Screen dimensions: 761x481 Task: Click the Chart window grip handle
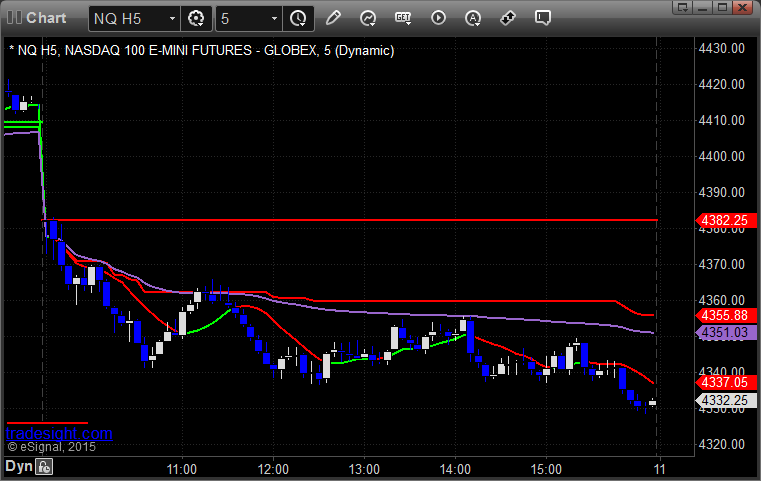(14, 18)
